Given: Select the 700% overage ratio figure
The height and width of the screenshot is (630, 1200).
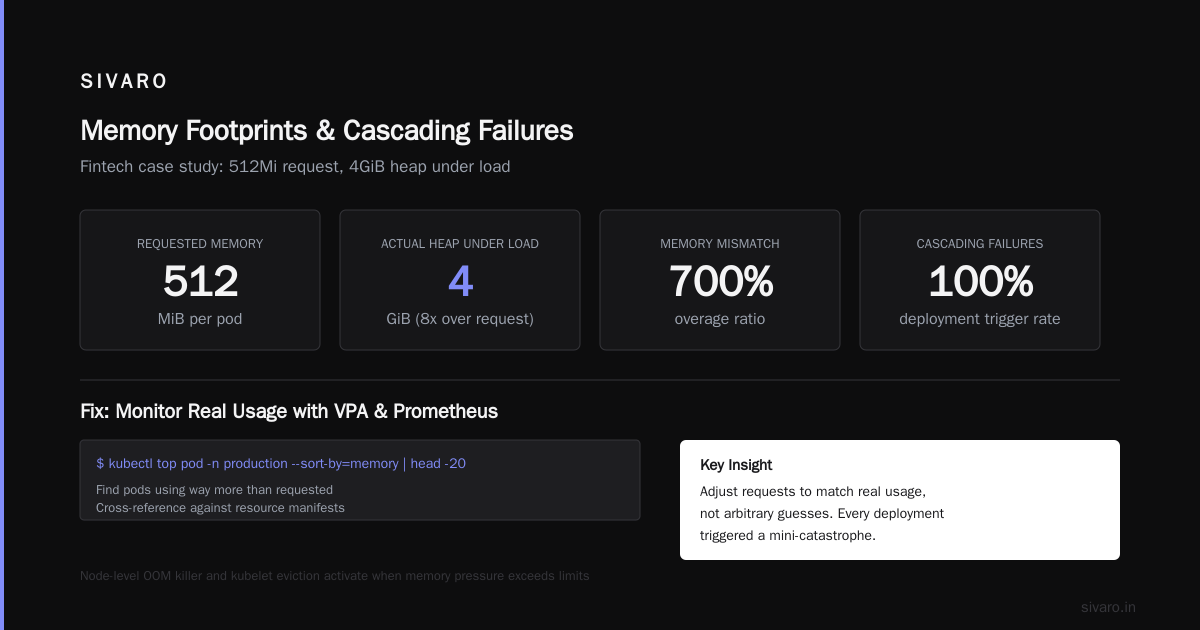Looking at the screenshot, I should [720, 282].
